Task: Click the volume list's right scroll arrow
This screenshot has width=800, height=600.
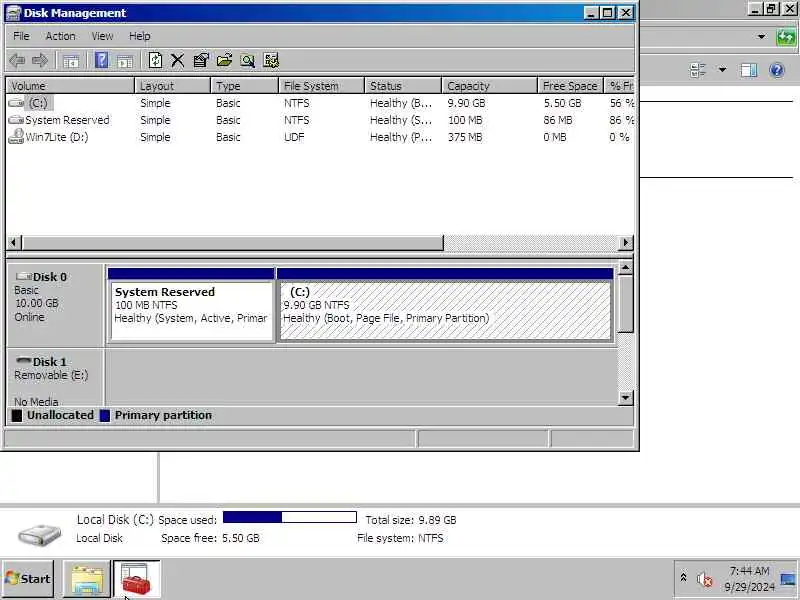Action: tap(626, 243)
